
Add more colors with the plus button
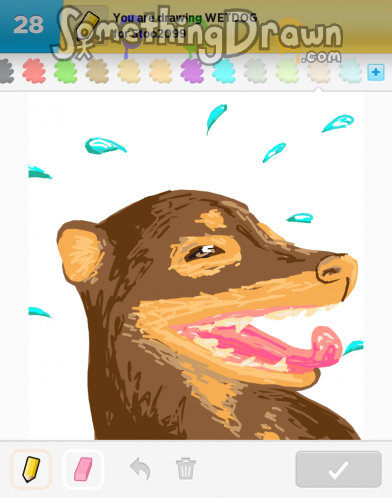click(x=376, y=72)
